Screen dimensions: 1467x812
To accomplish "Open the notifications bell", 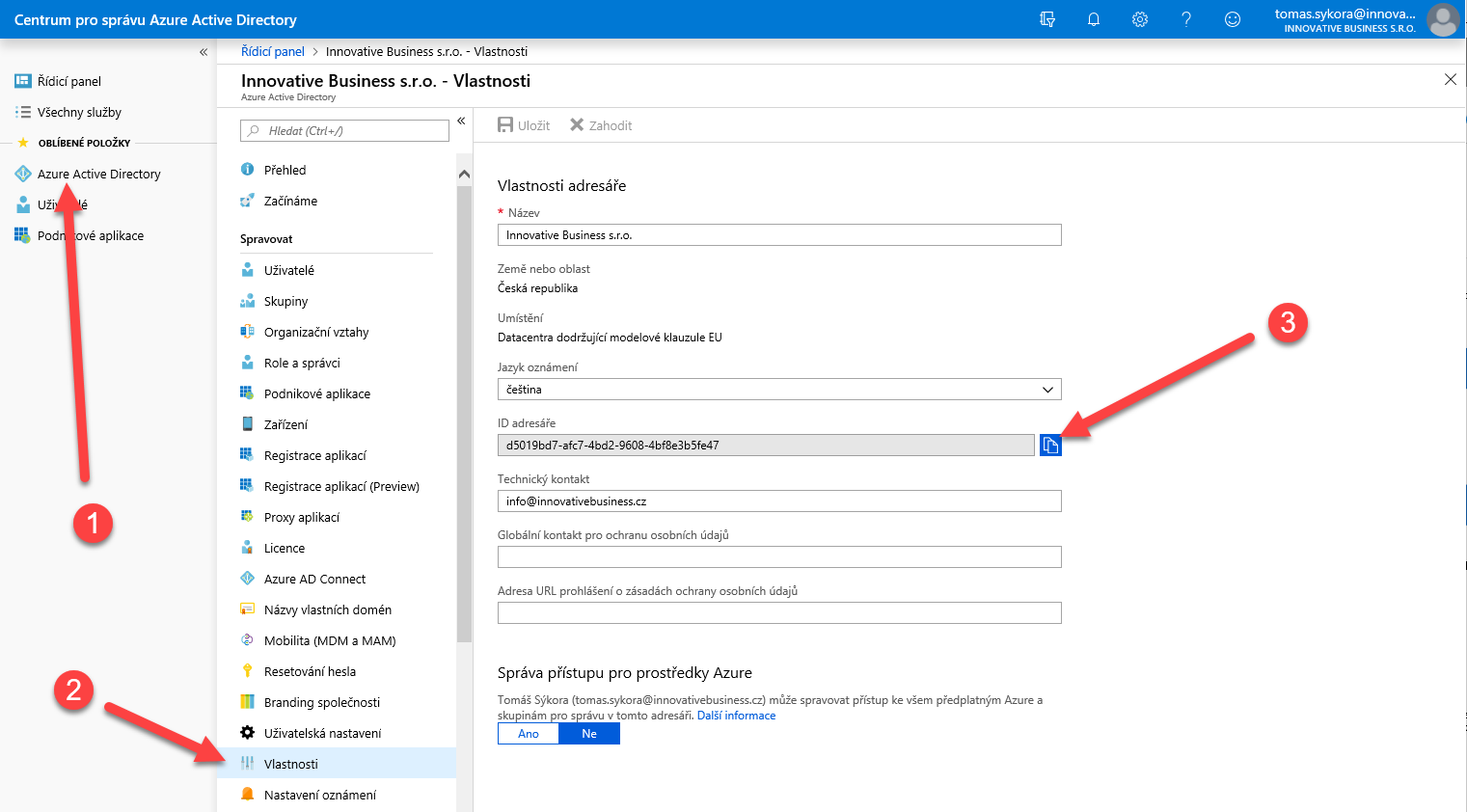I will 1094,19.
